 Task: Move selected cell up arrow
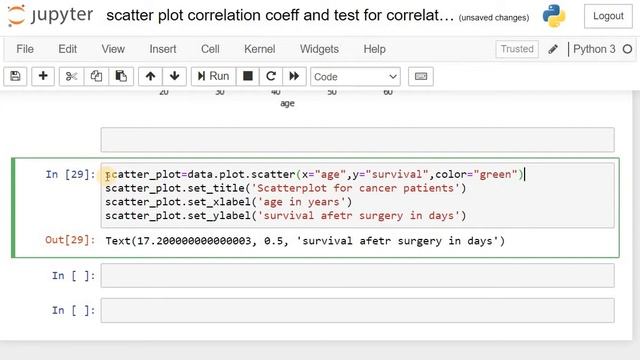(x=150, y=76)
